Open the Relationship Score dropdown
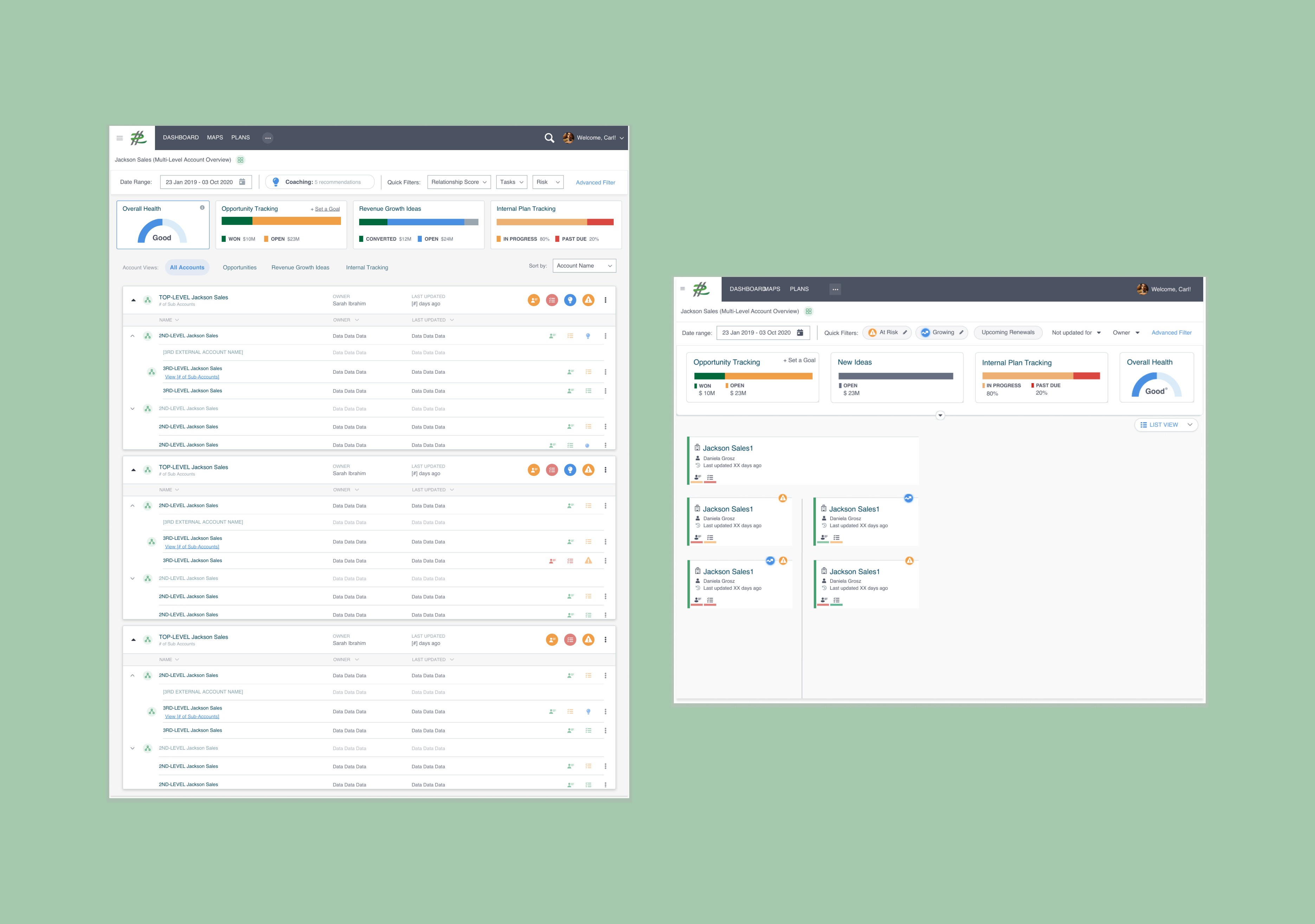 coord(459,182)
